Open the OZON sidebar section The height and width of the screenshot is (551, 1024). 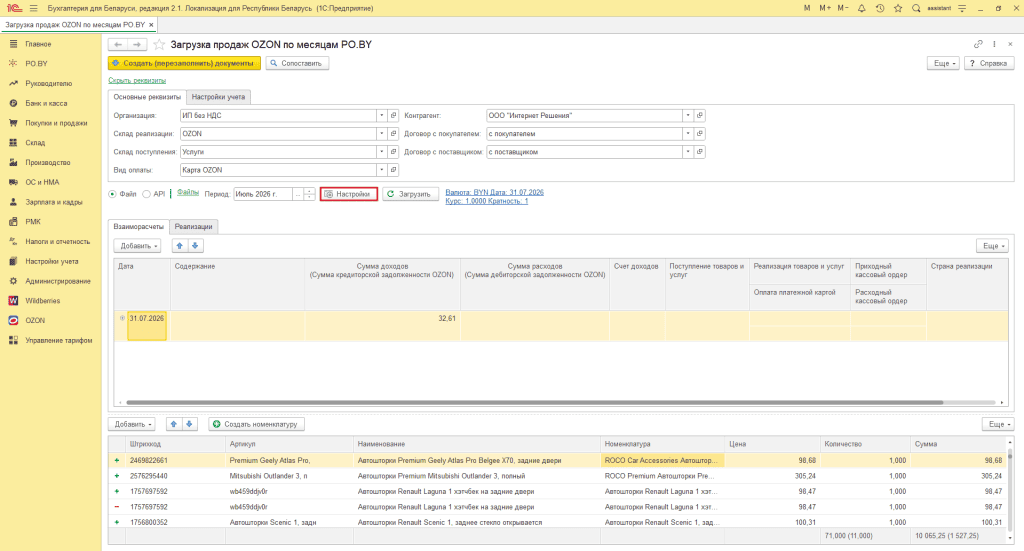(x=35, y=321)
